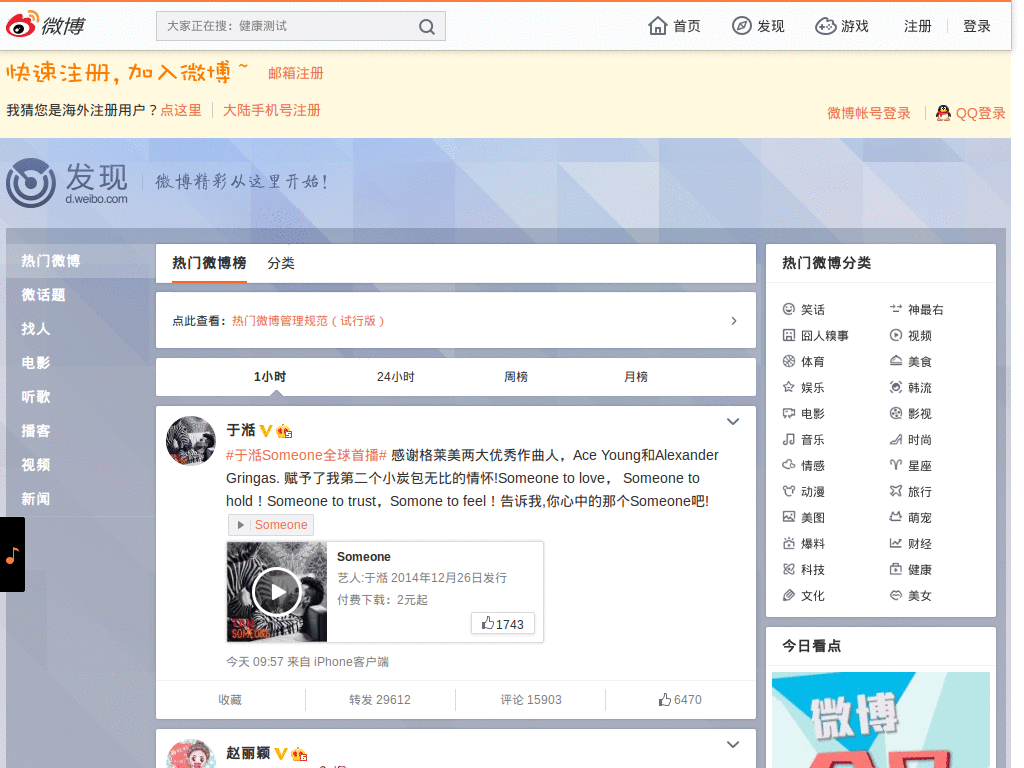The image size is (1024, 768).
Task: Open the orange music note side widget
Action: click(x=12, y=554)
